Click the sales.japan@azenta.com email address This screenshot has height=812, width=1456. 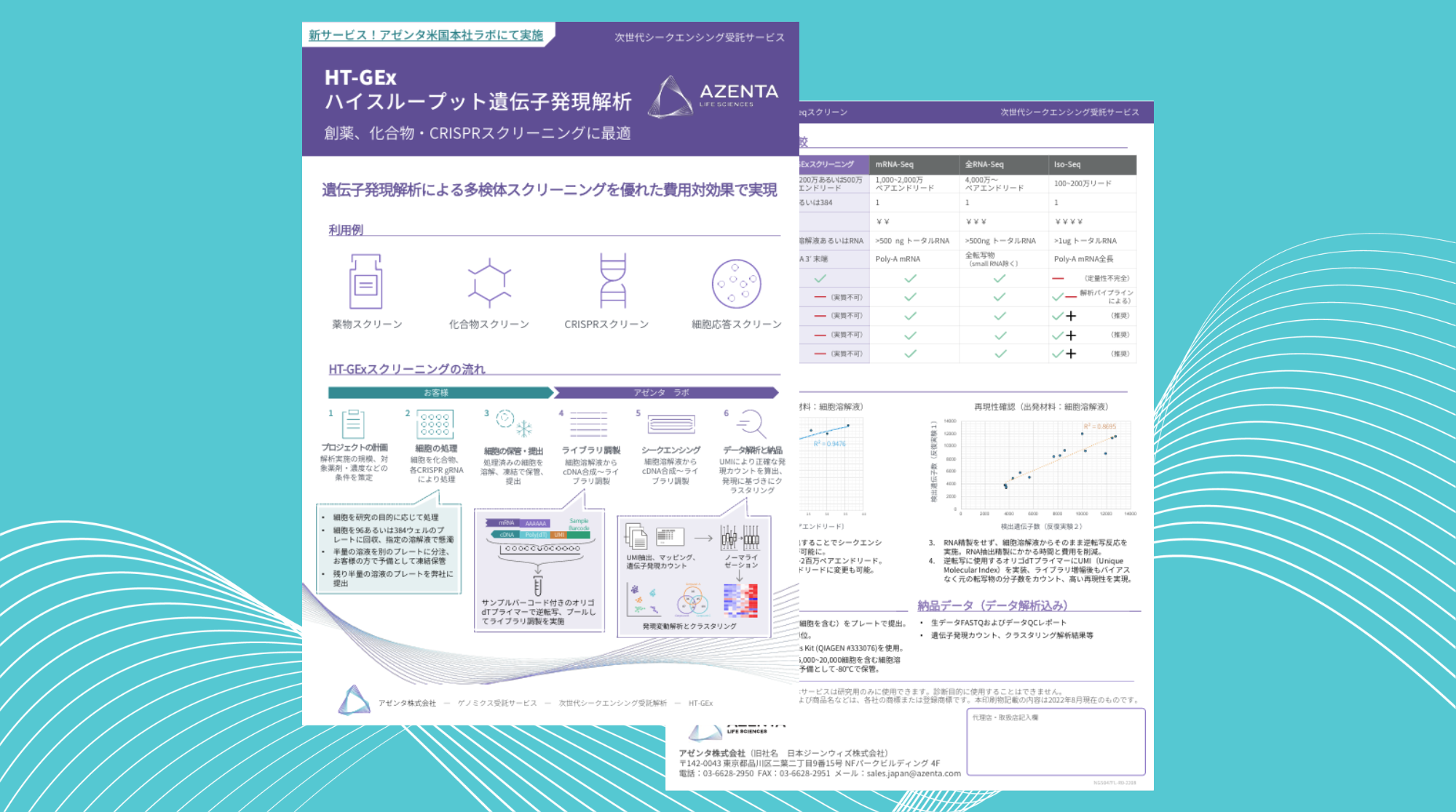[913, 773]
